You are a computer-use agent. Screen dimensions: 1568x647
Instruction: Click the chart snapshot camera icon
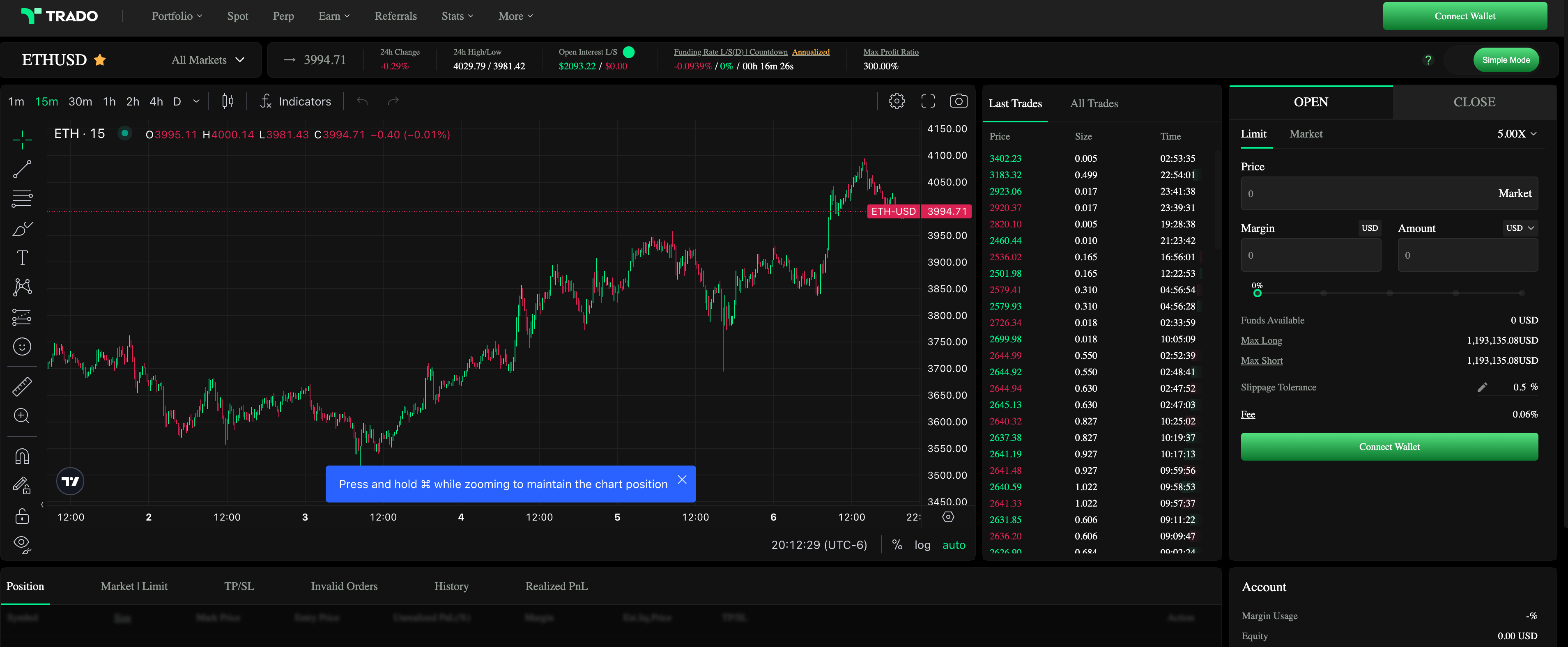pos(958,101)
